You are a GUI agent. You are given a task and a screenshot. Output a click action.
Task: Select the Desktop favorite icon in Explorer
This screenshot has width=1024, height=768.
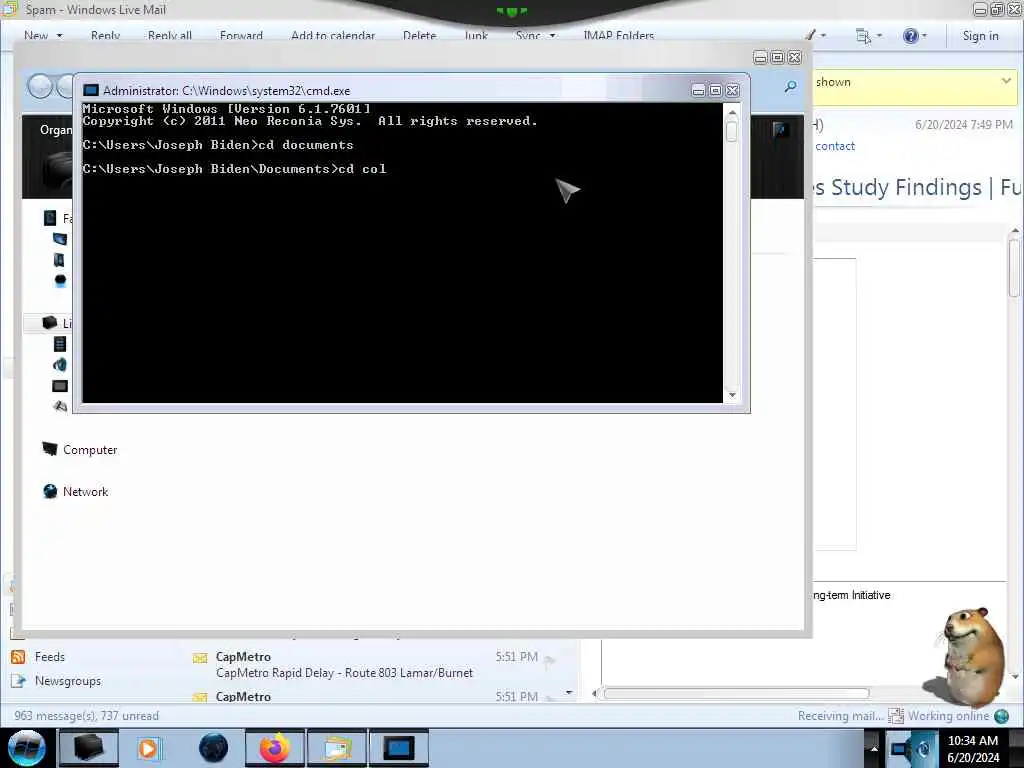point(59,239)
